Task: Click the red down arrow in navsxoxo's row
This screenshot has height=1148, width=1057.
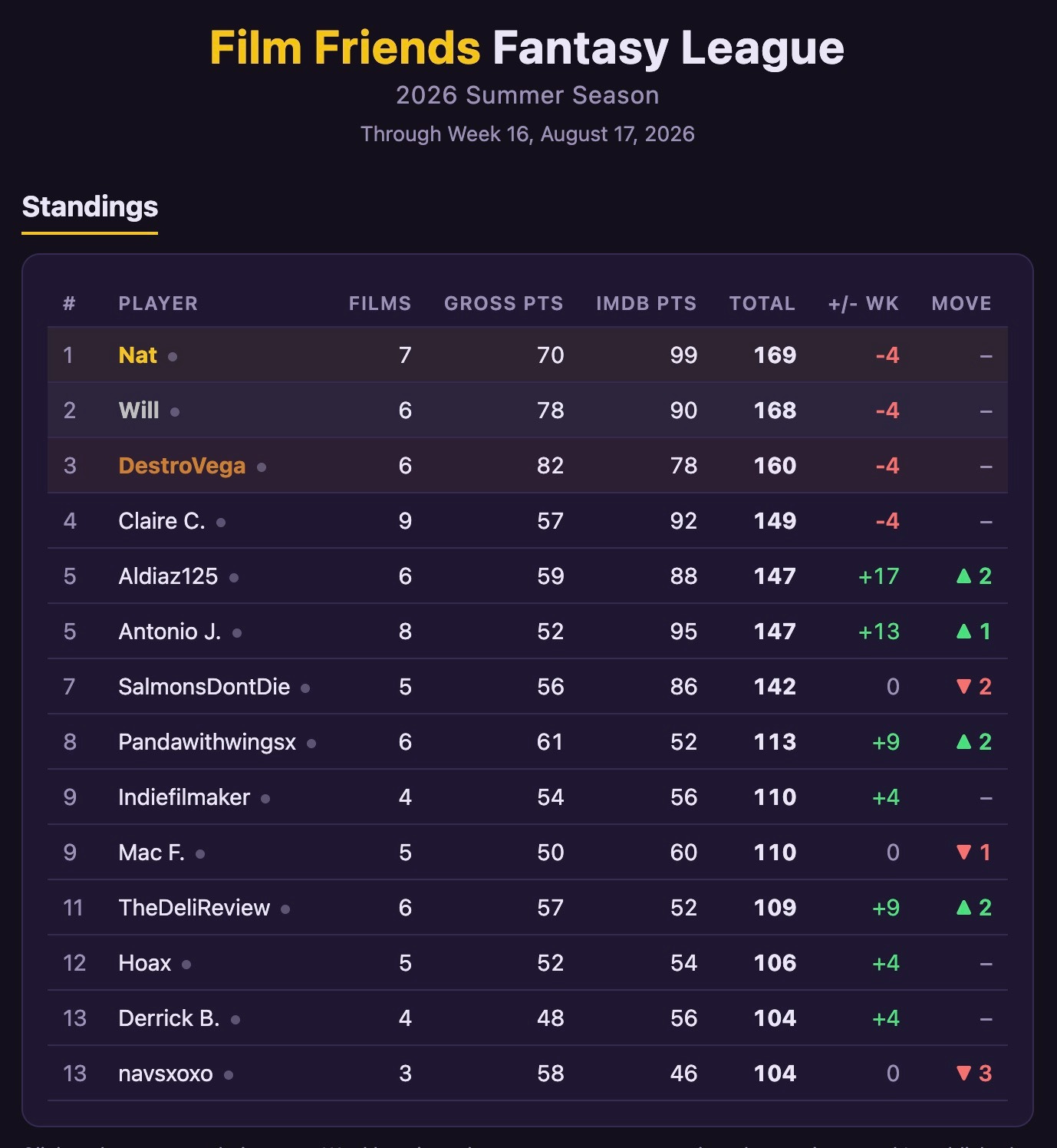Action: point(964,1073)
